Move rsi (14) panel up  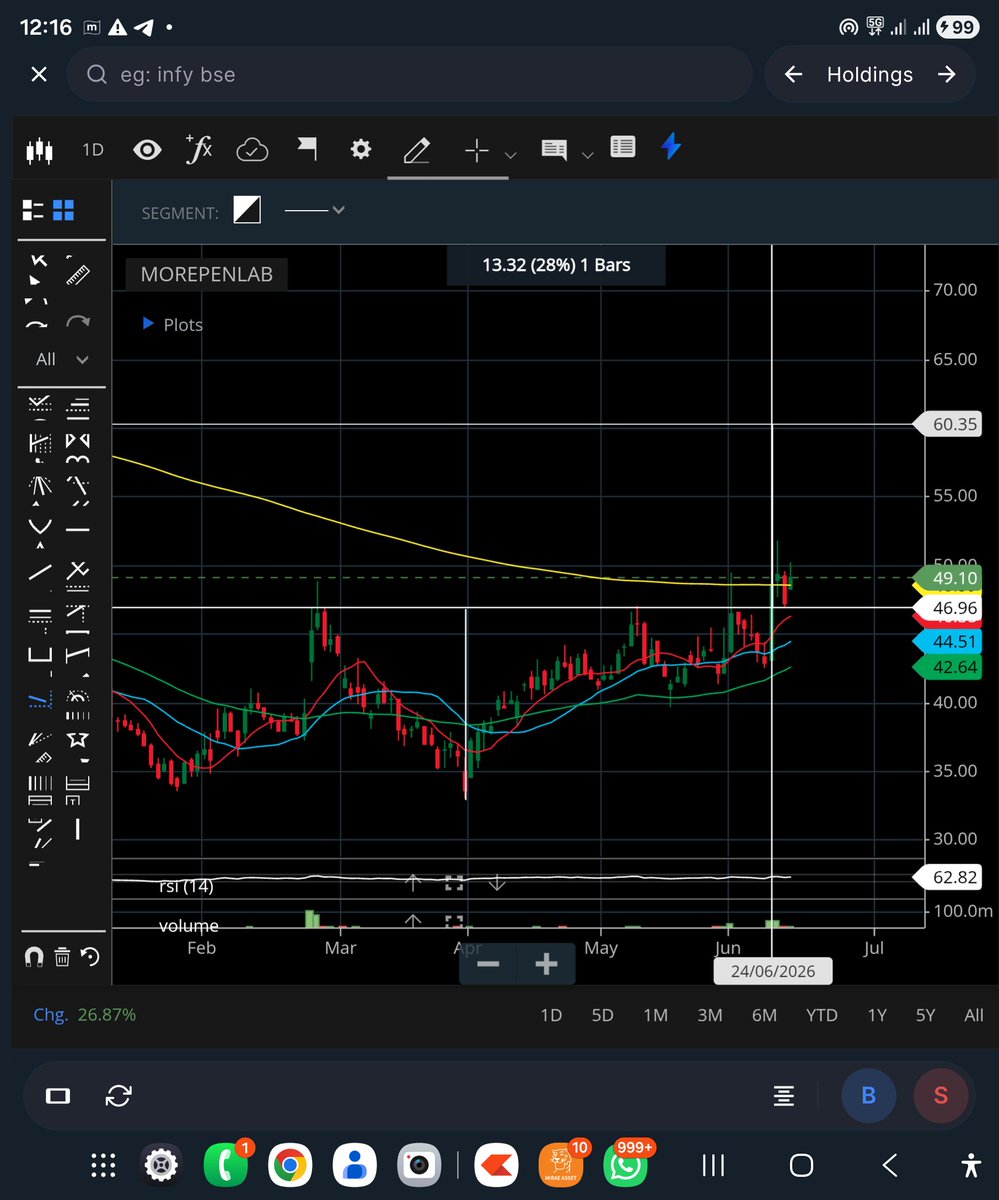[412, 883]
